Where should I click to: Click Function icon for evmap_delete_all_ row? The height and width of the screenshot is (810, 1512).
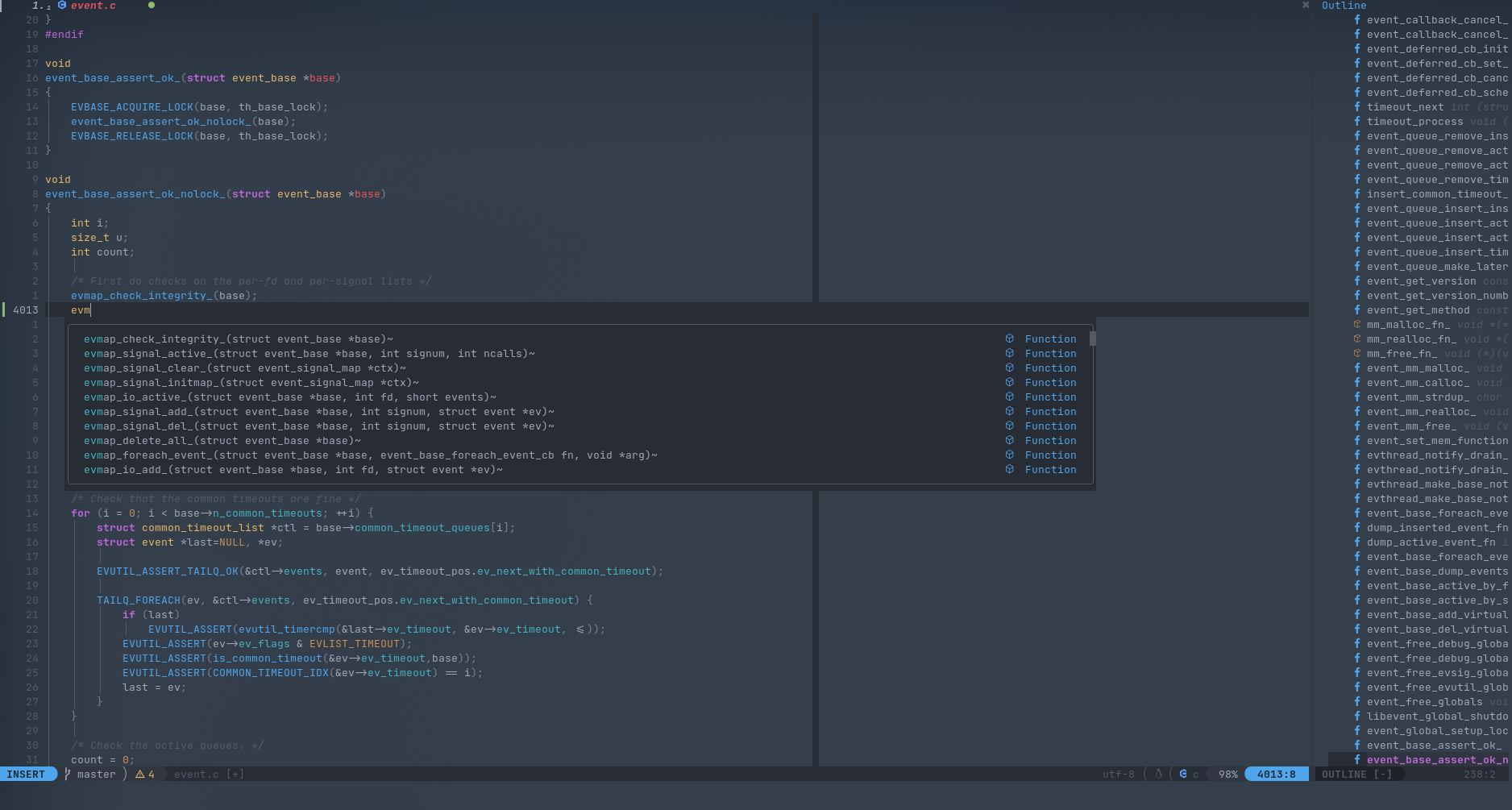coord(1009,441)
